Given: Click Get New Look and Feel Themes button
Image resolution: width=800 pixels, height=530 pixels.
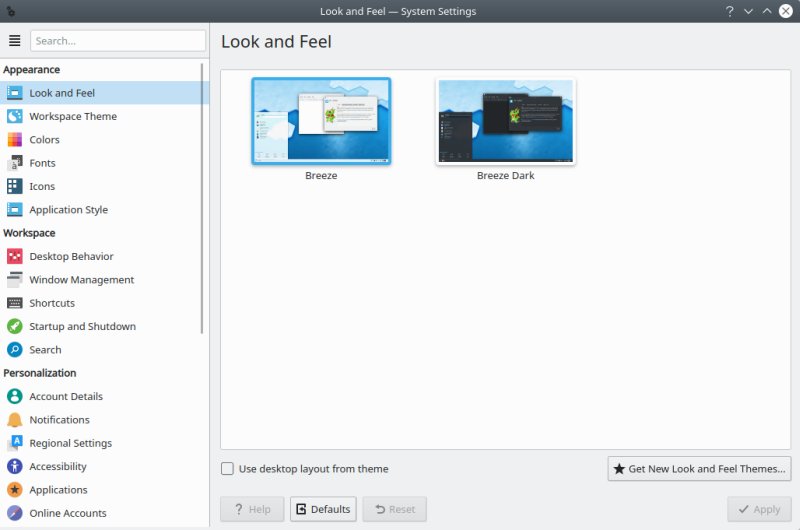Looking at the screenshot, I should [699, 469].
